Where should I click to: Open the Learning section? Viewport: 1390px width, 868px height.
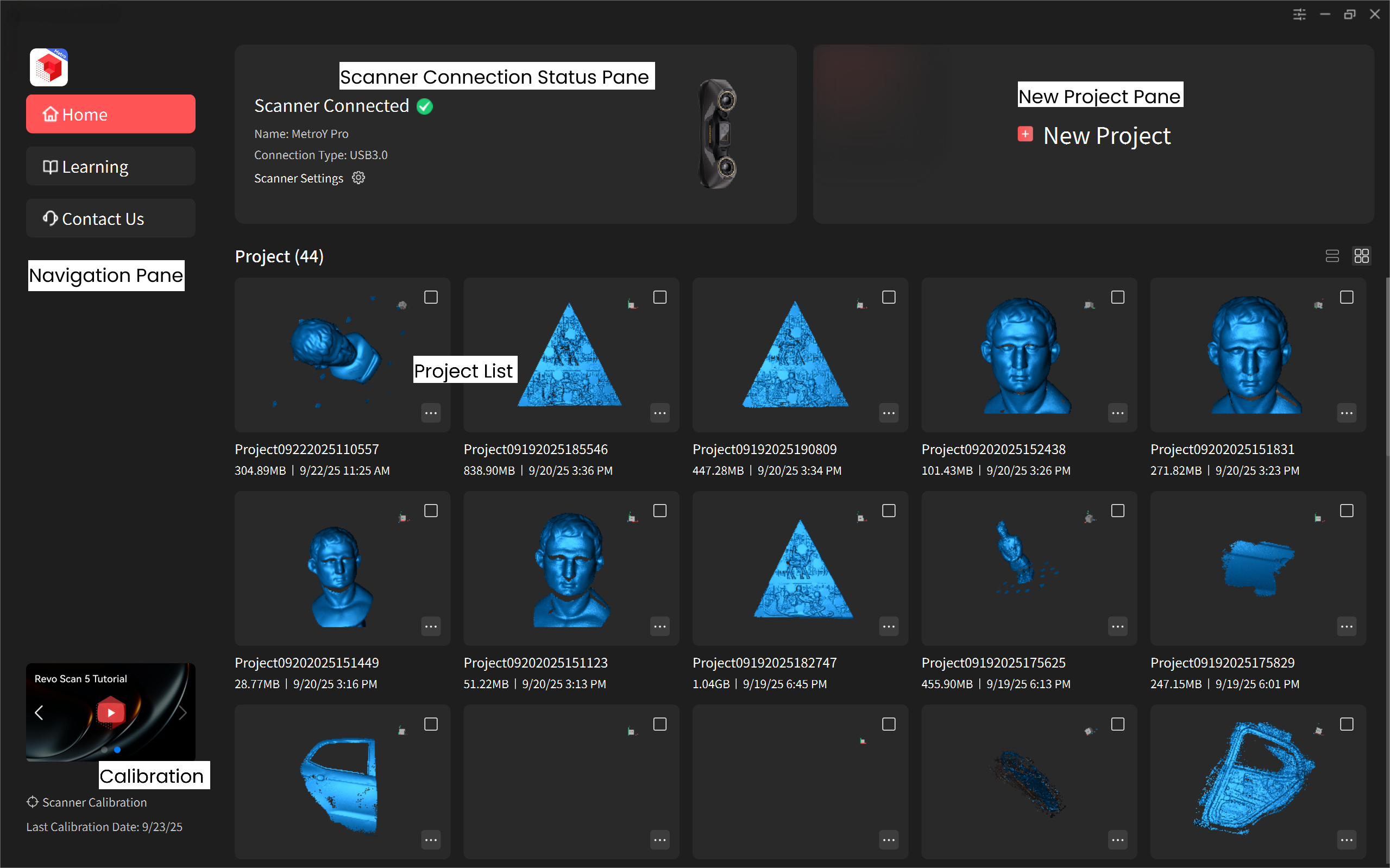[111, 166]
